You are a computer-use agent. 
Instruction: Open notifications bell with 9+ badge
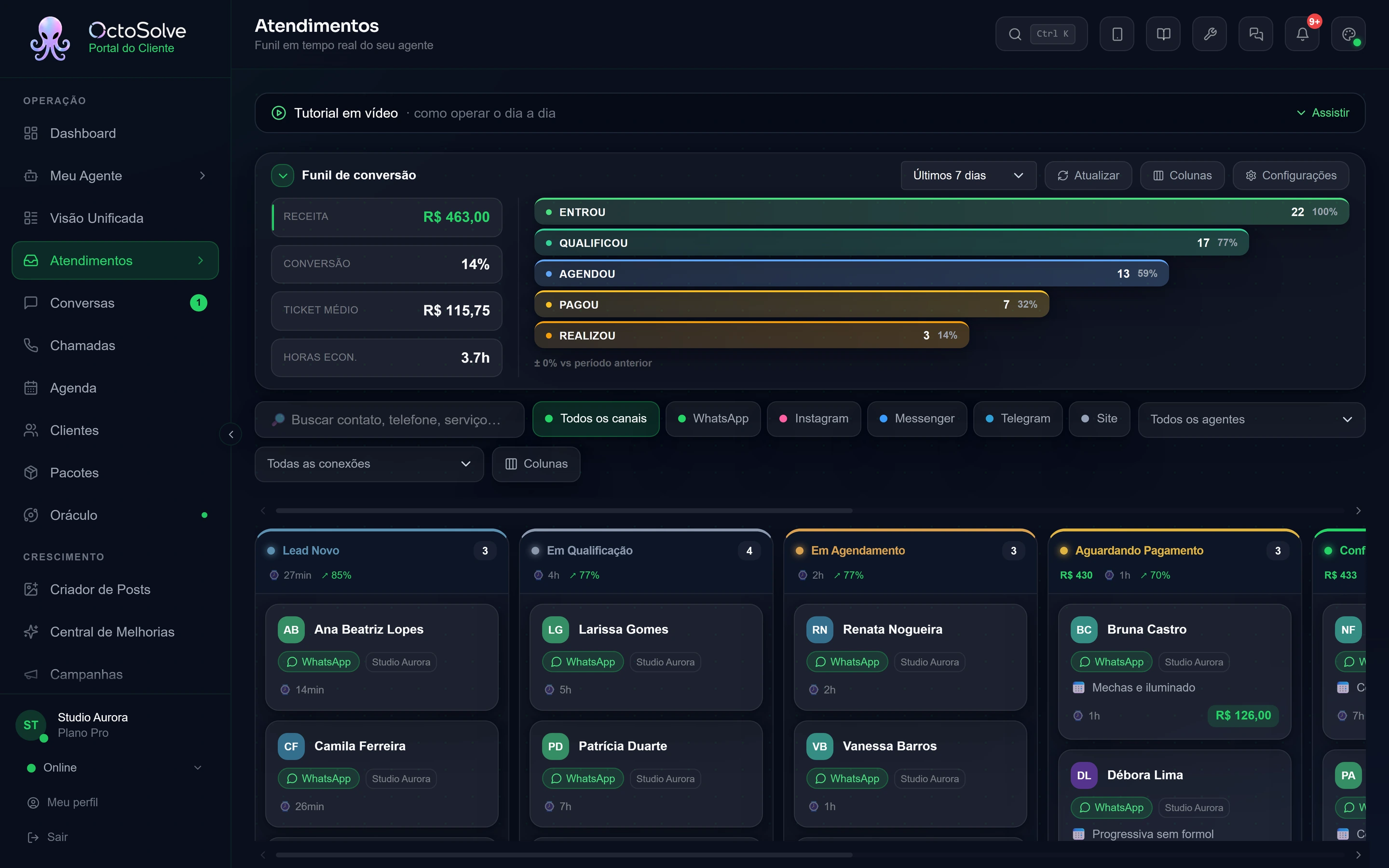point(1302,34)
